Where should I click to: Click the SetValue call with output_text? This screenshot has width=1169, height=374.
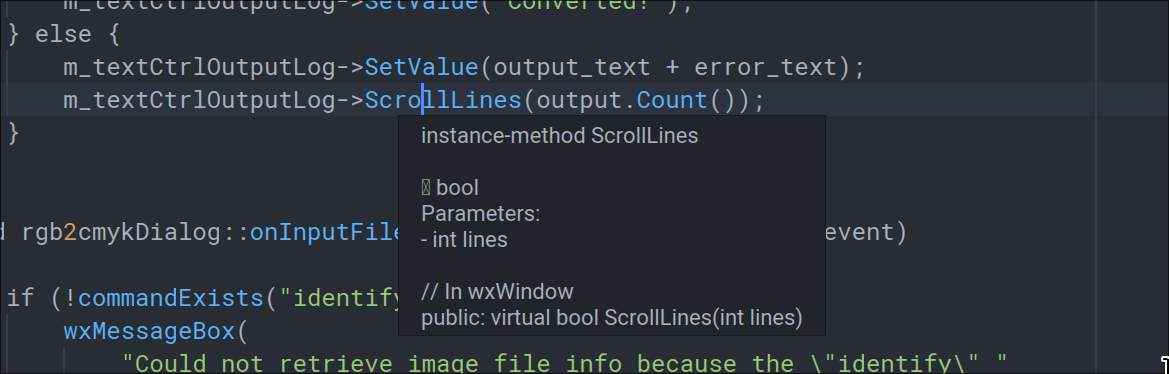tap(421, 68)
